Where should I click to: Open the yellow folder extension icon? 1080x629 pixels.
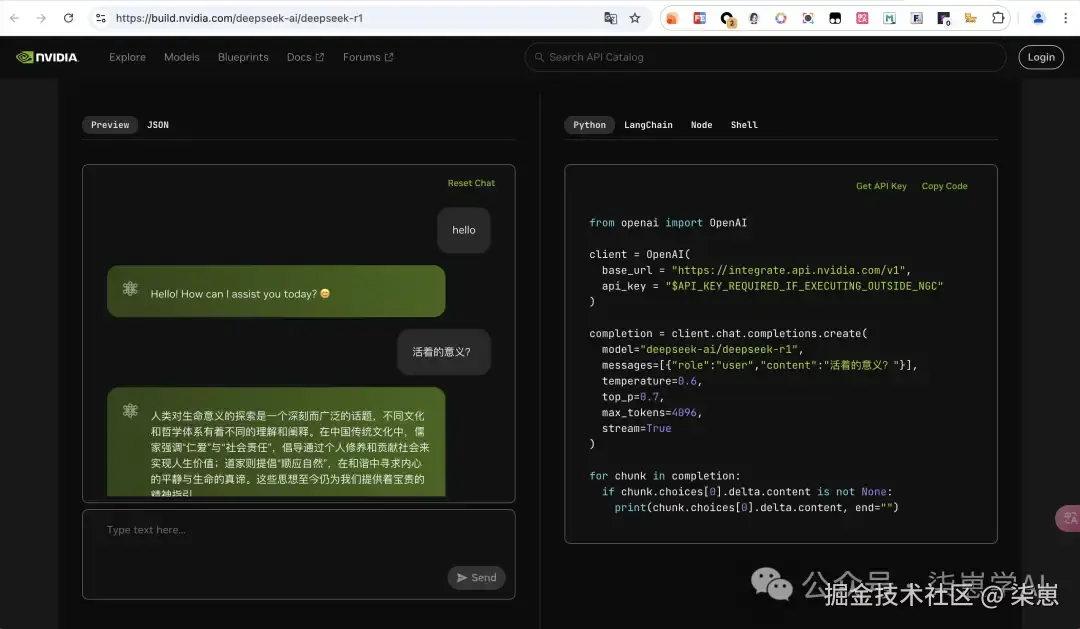click(x=970, y=18)
